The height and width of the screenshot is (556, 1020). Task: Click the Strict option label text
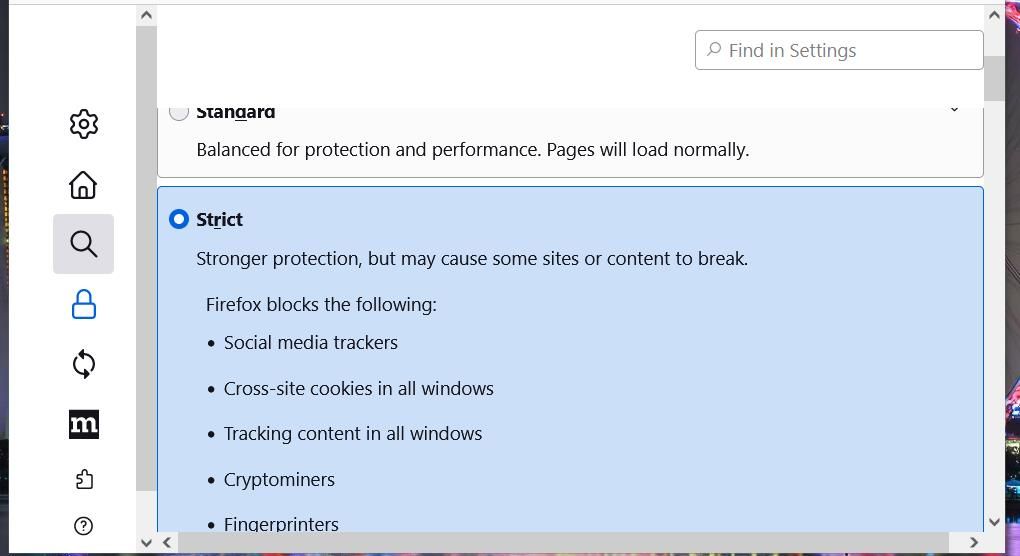pos(219,219)
